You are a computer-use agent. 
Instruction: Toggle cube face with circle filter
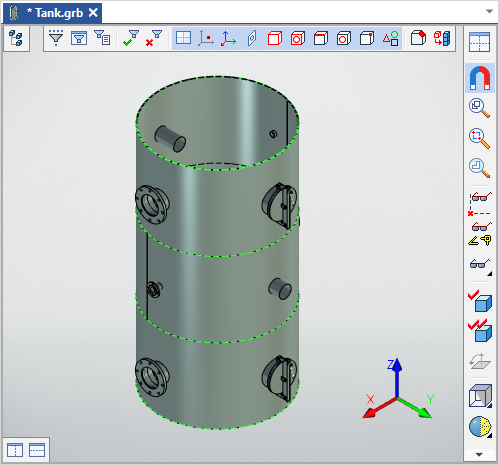click(x=298, y=38)
